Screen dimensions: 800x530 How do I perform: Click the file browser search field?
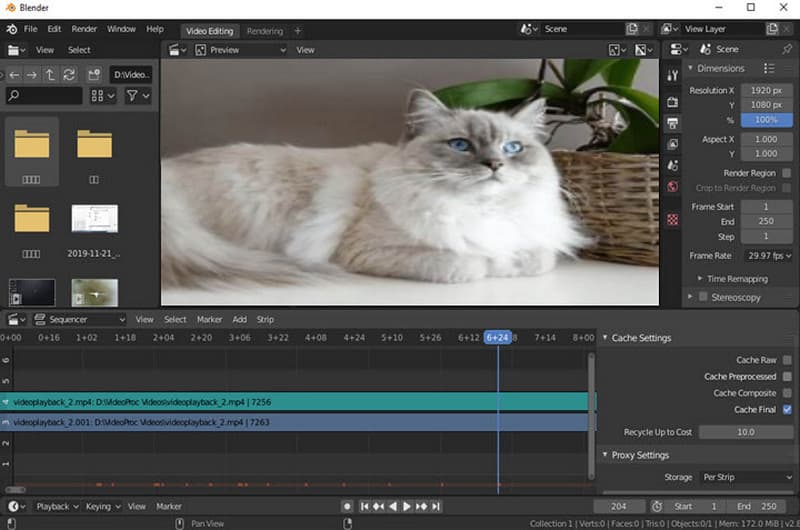point(44,95)
